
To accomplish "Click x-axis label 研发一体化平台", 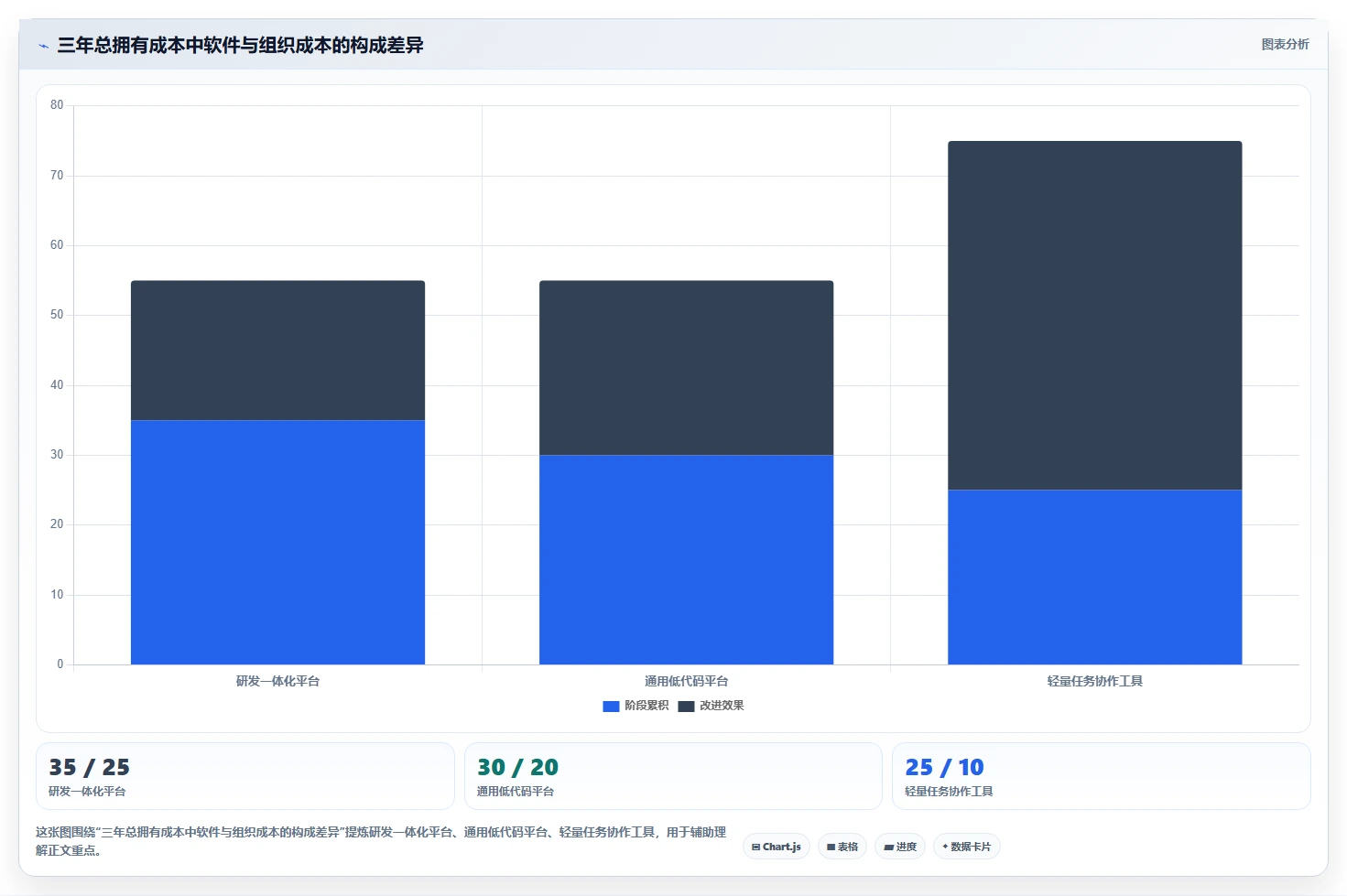I will (x=277, y=681).
